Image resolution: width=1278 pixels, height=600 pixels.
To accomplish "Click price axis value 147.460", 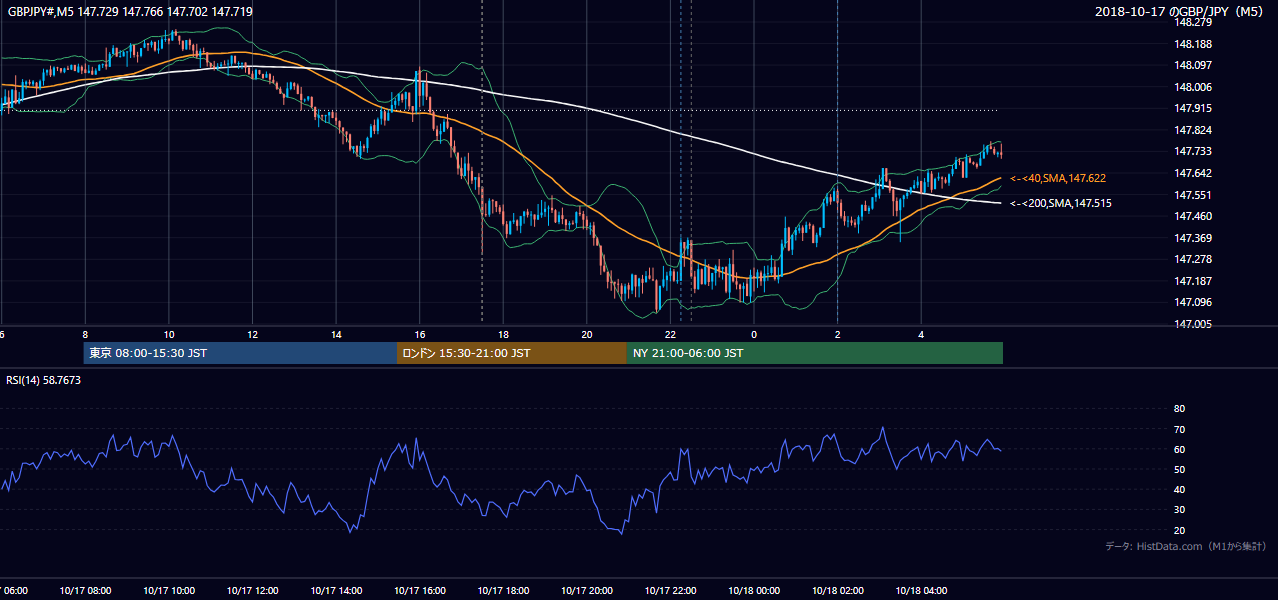I will [1193, 216].
